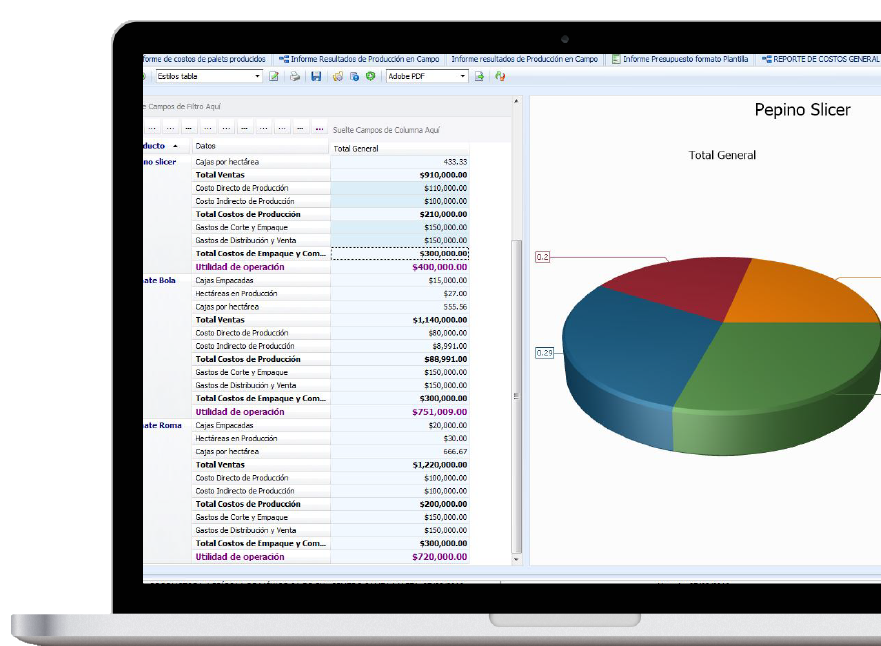Open the Adobe PDF format dropdown
Viewport: 881px width, 646px height.
coord(462,76)
